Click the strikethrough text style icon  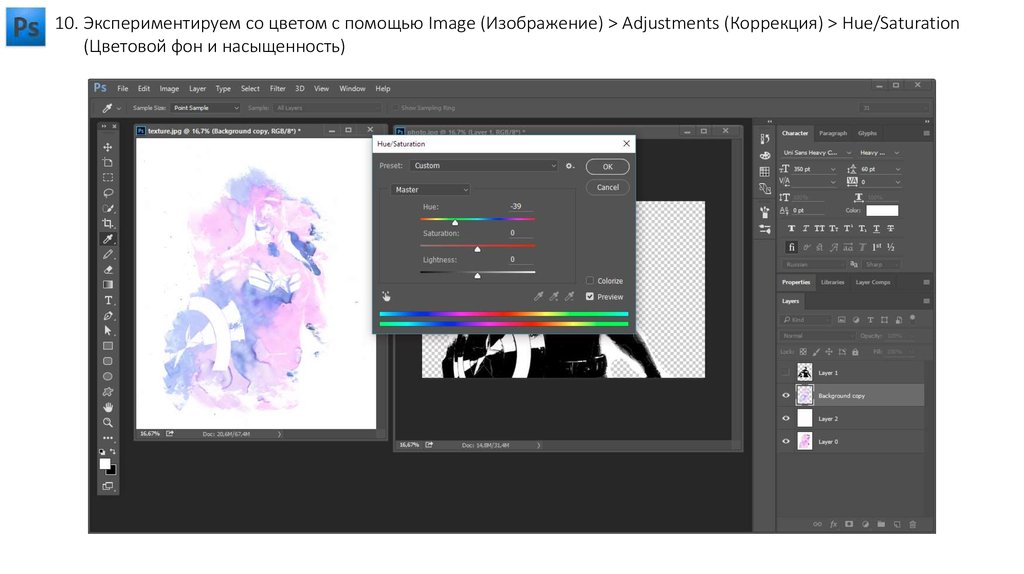890,229
